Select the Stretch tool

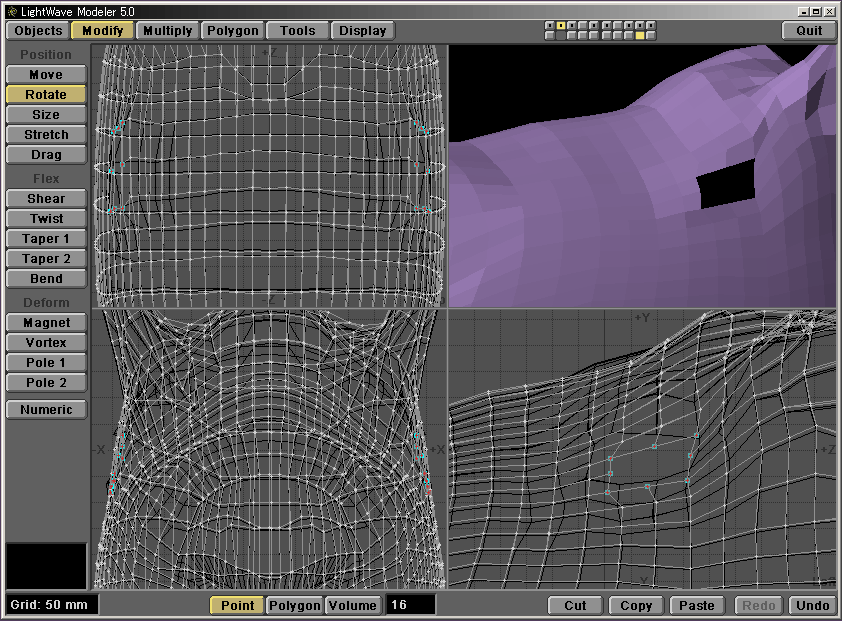coord(46,135)
